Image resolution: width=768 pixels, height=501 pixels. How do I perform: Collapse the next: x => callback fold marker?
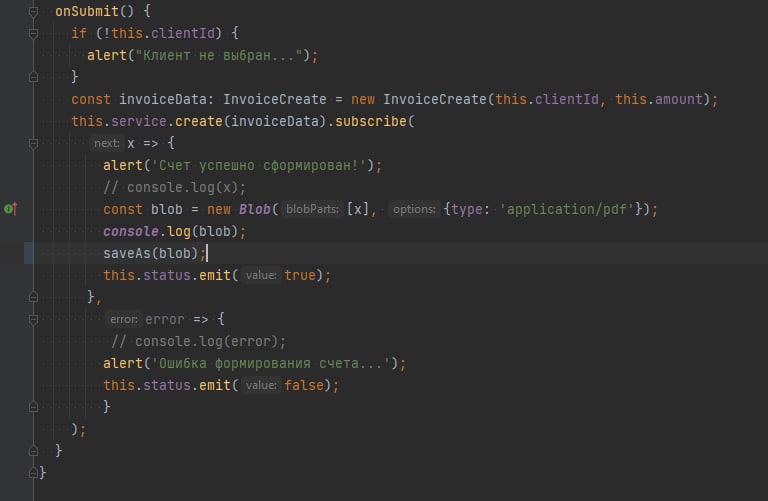coord(33,143)
